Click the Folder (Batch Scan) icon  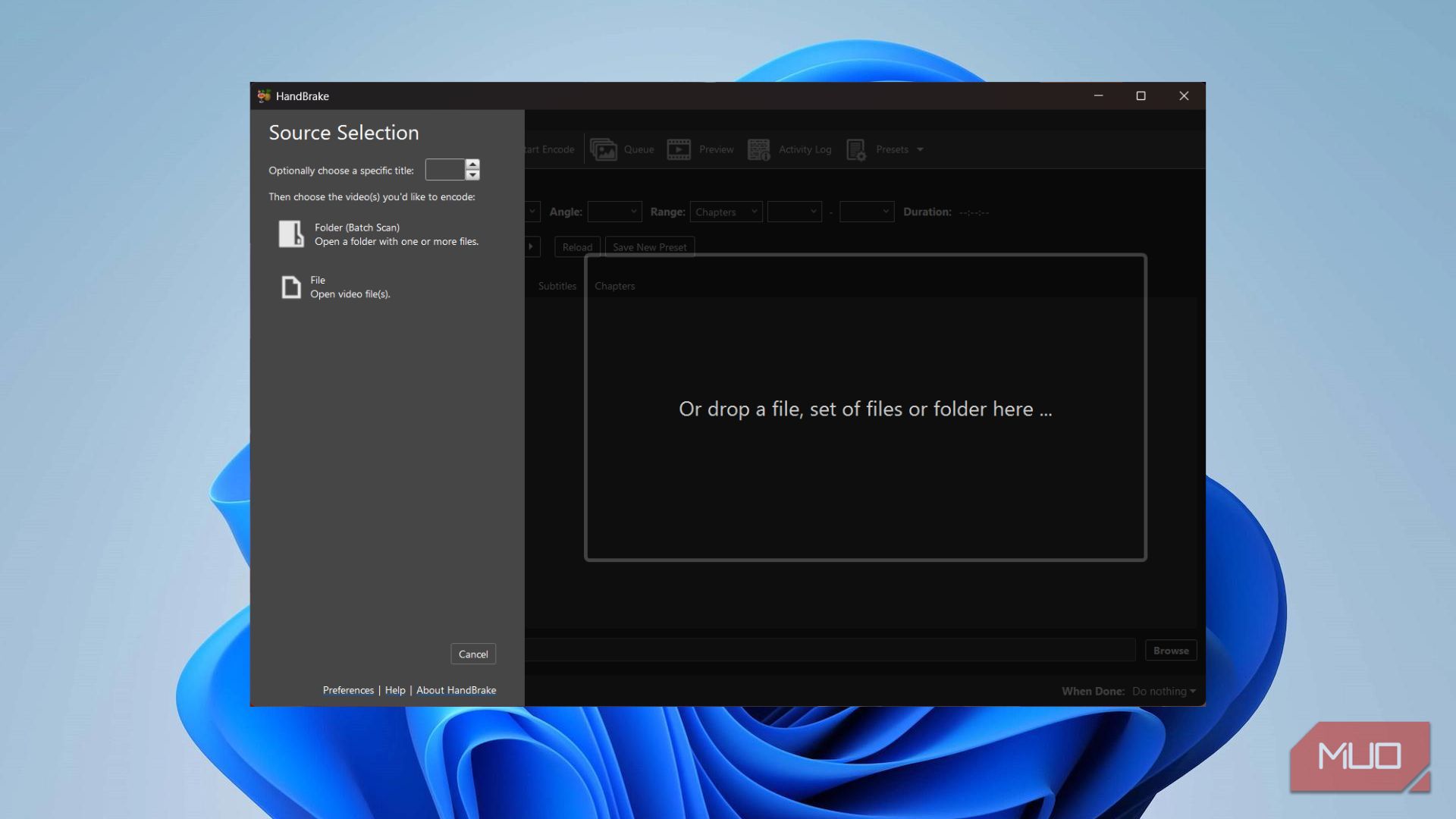[x=291, y=234]
